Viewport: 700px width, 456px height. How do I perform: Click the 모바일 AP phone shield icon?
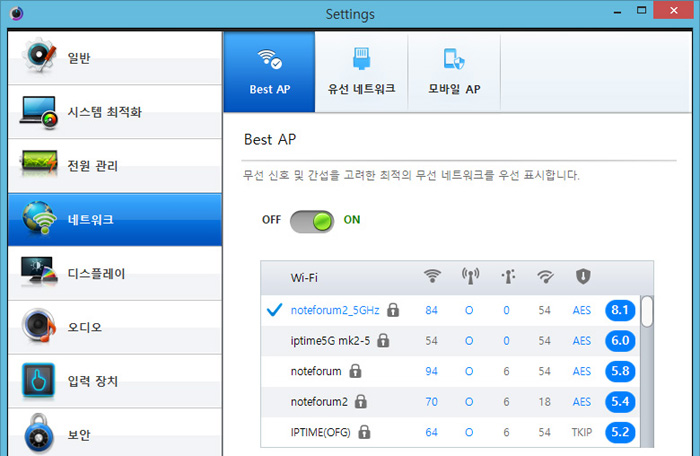(x=454, y=59)
